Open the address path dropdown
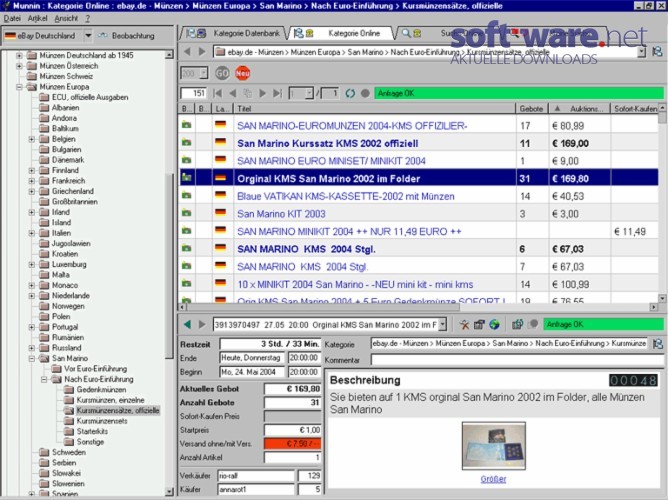 click(642, 52)
